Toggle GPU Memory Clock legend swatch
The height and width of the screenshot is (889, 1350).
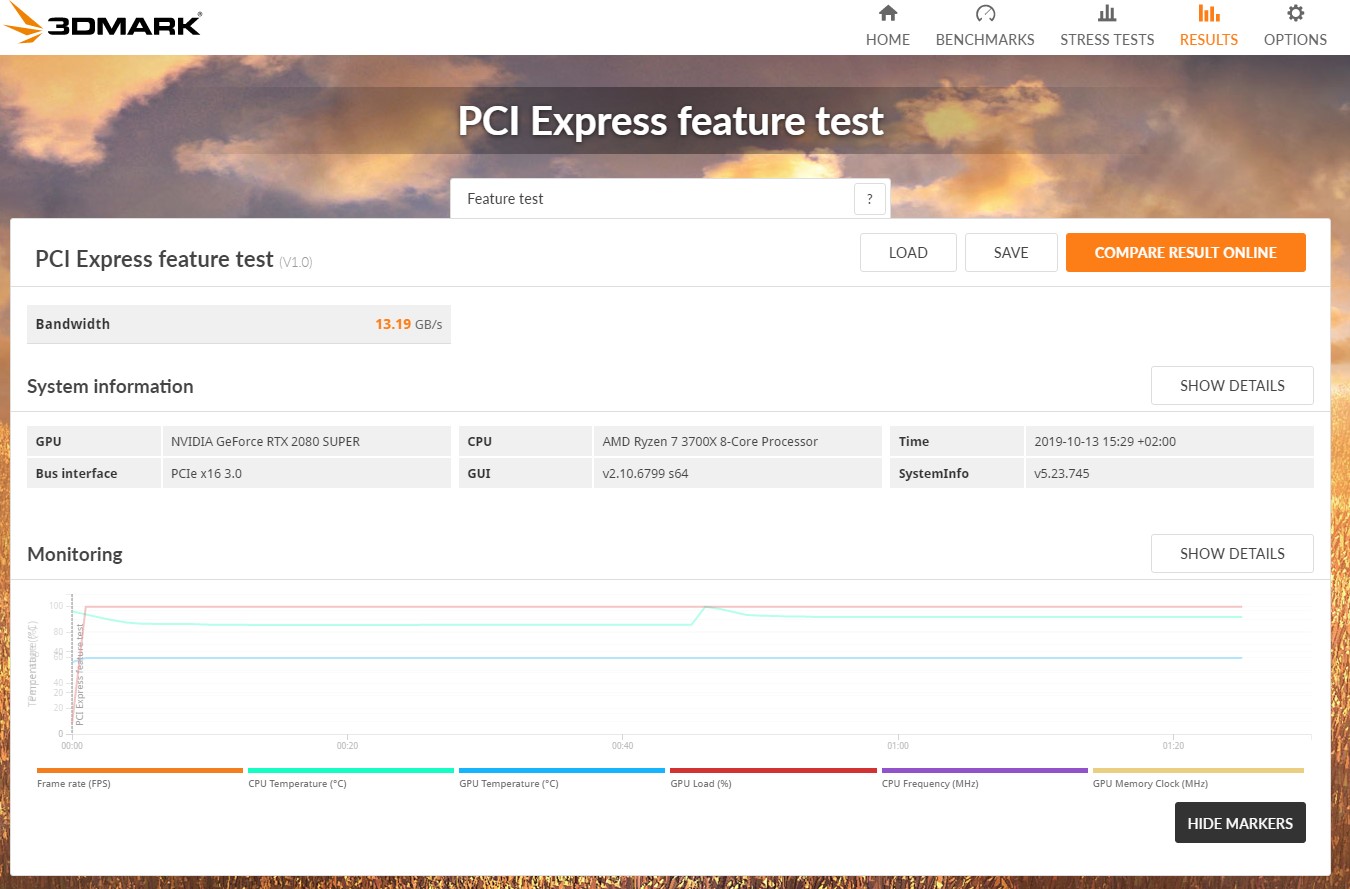pyautogui.click(x=1198, y=770)
